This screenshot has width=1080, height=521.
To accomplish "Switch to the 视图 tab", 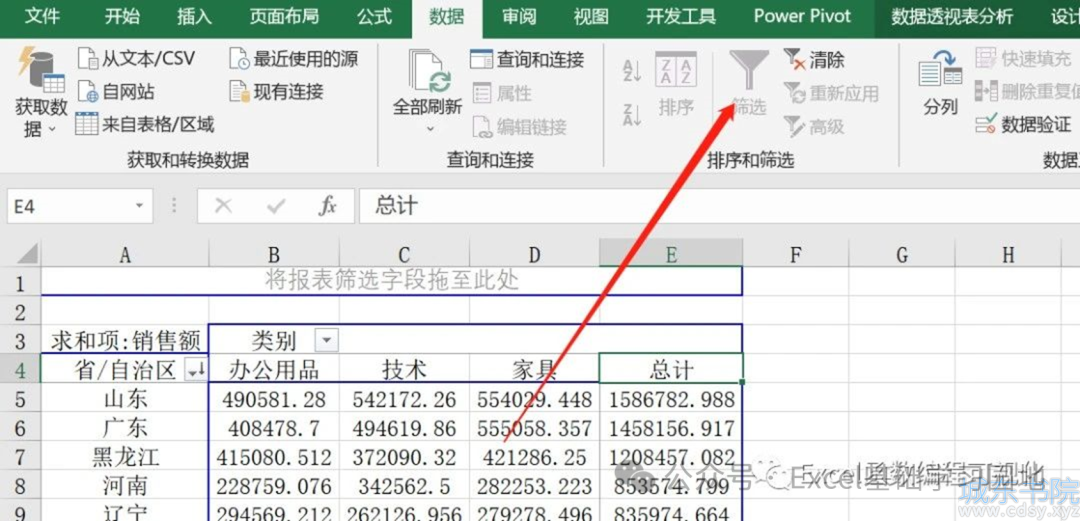I will (591, 17).
